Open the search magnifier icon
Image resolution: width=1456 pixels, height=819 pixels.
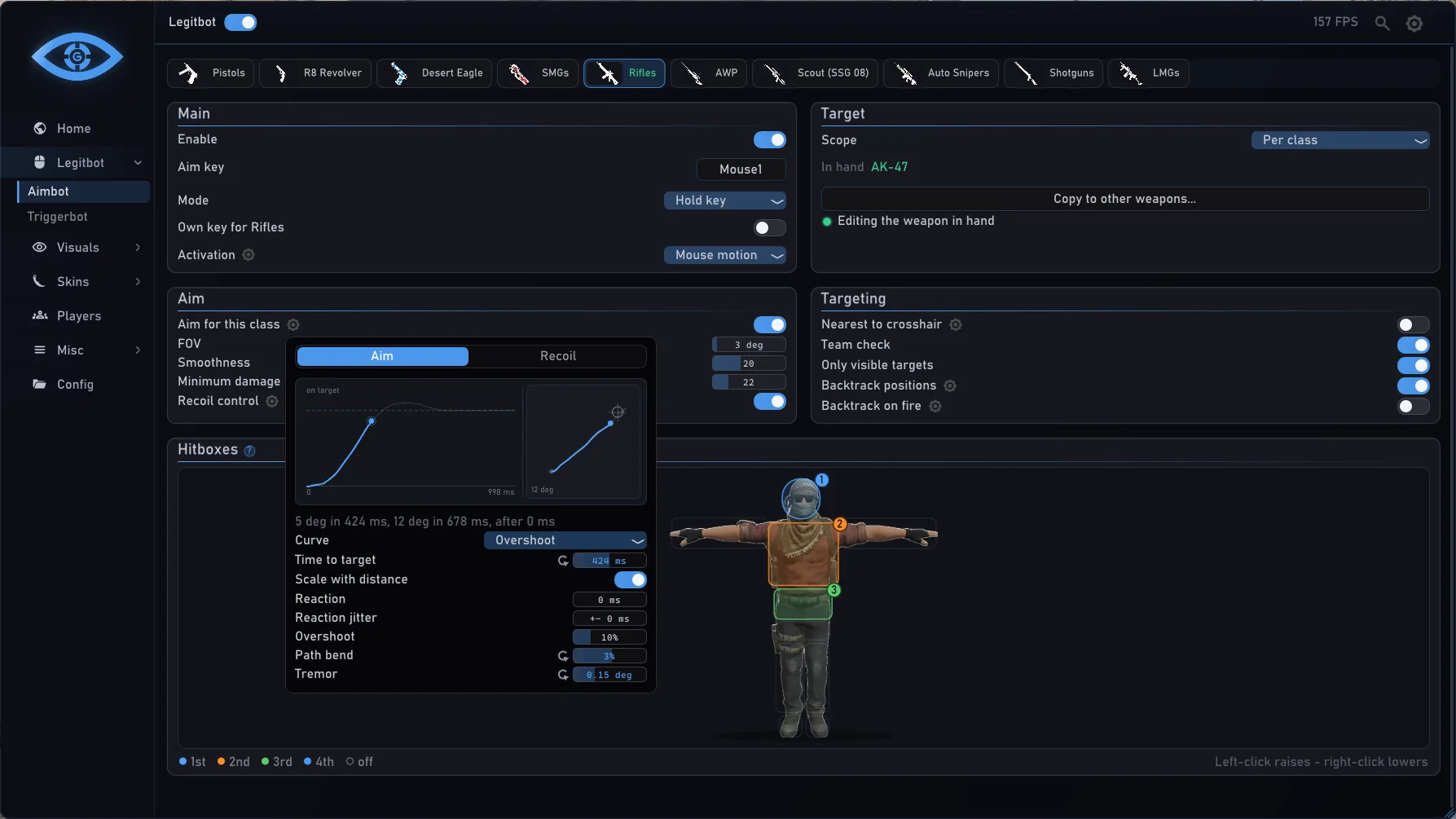(1382, 23)
